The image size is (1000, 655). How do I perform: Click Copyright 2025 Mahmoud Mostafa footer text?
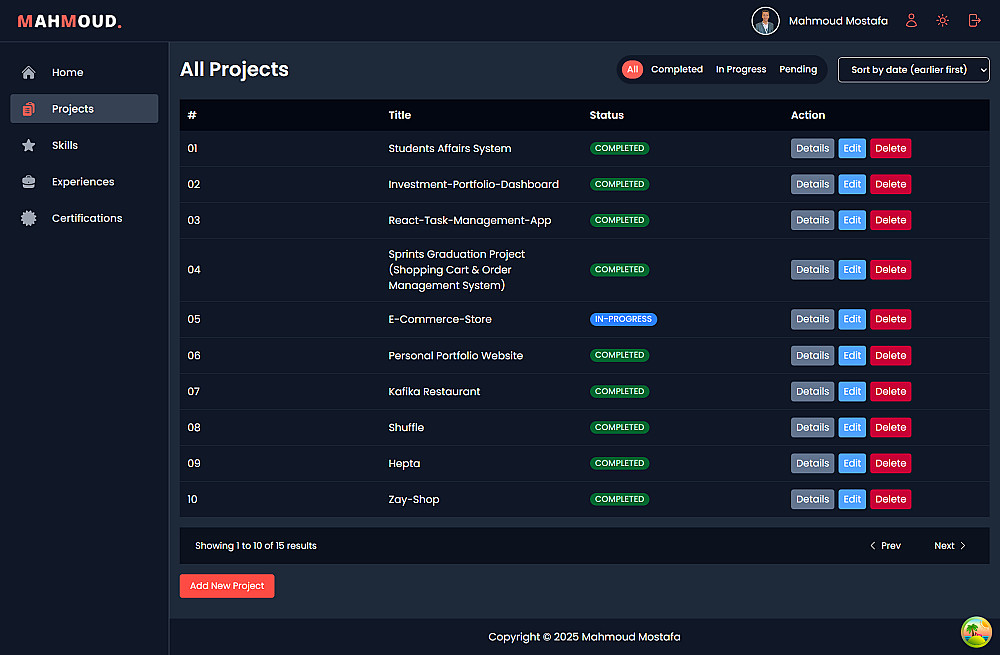click(x=584, y=637)
